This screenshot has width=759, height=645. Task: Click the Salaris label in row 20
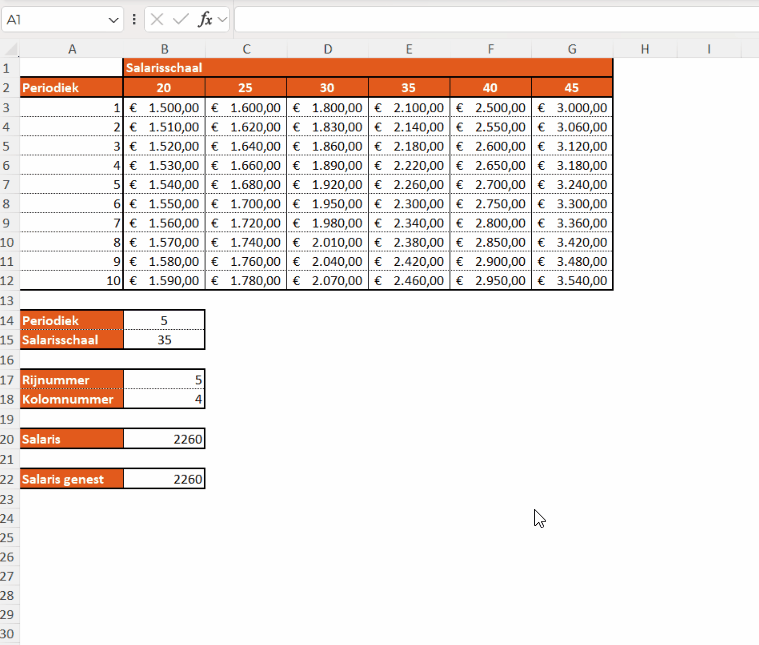coord(72,439)
